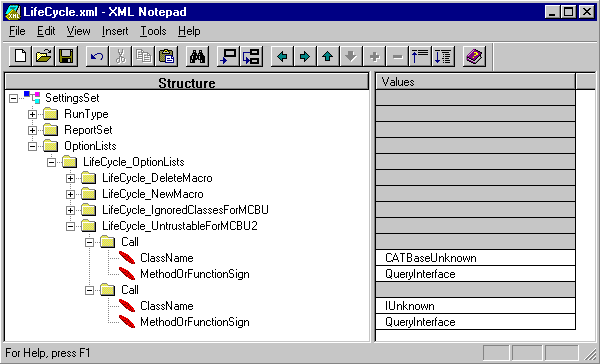Click the move right green arrow
Image resolution: width=600 pixels, height=364 pixels.
click(305, 57)
